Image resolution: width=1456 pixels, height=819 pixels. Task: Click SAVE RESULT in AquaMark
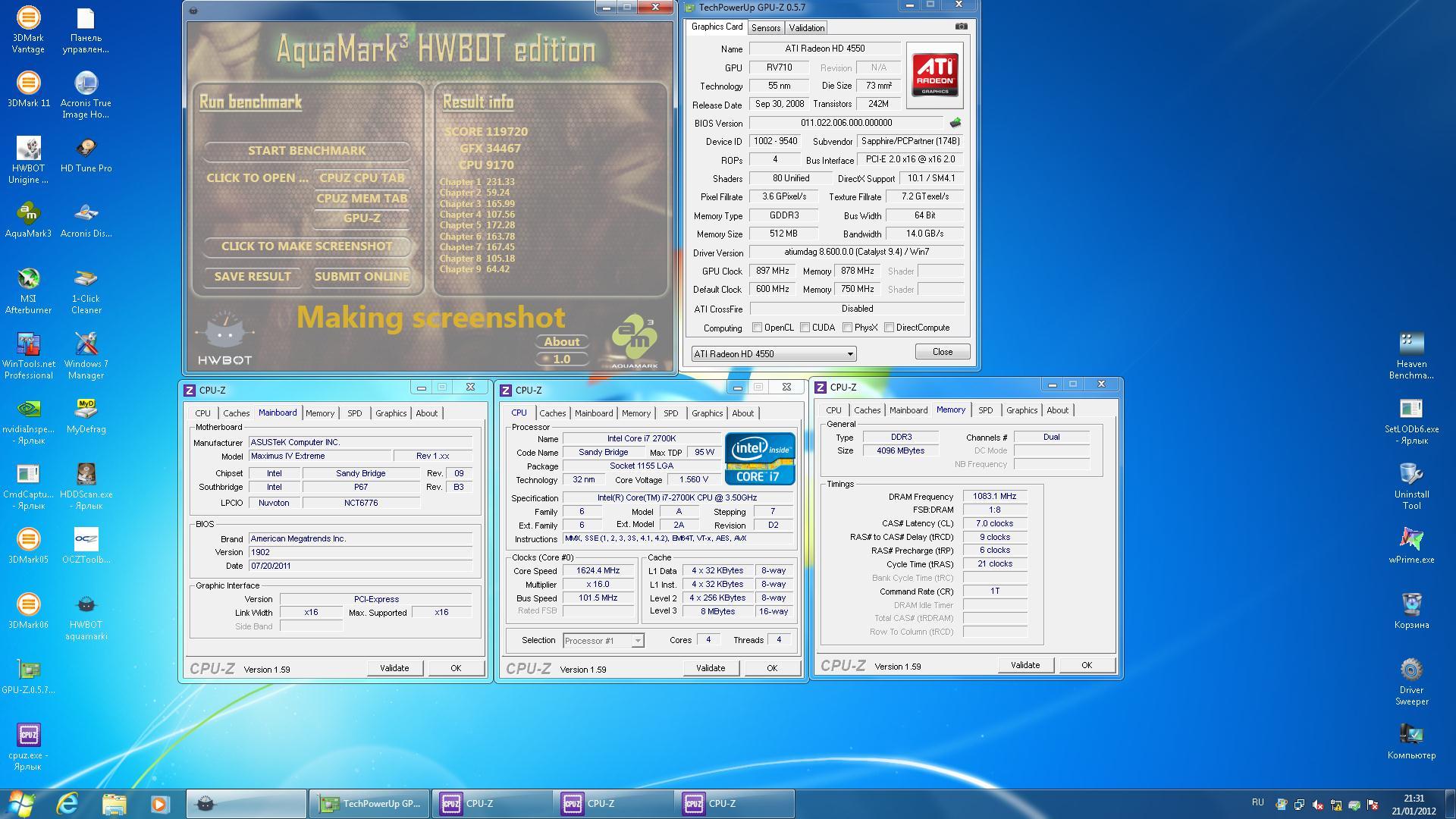click(x=253, y=277)
